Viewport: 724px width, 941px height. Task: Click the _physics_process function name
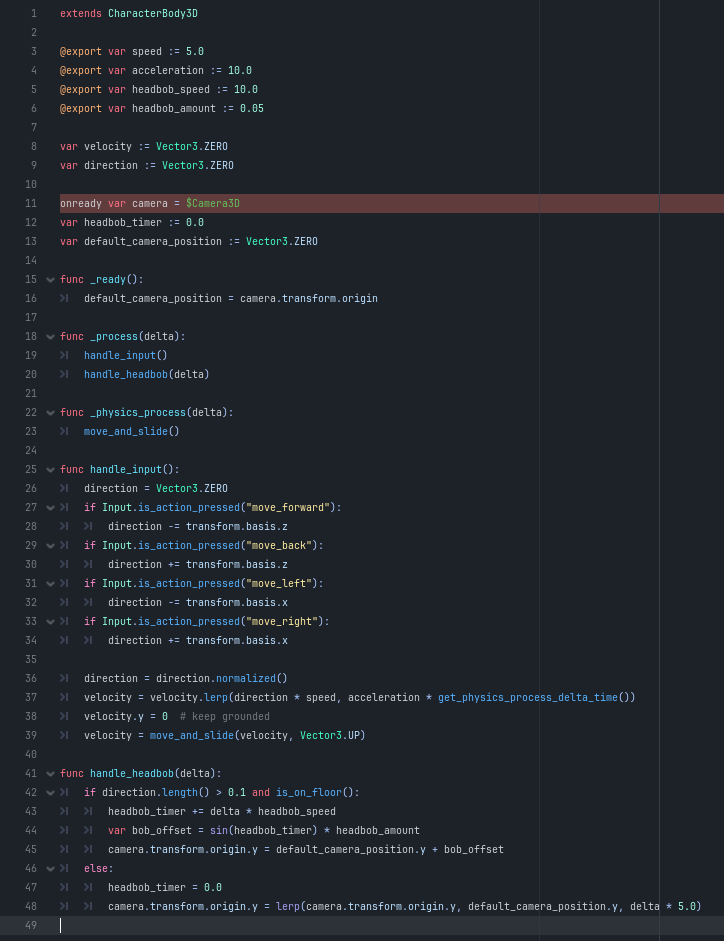pos(138,413)
